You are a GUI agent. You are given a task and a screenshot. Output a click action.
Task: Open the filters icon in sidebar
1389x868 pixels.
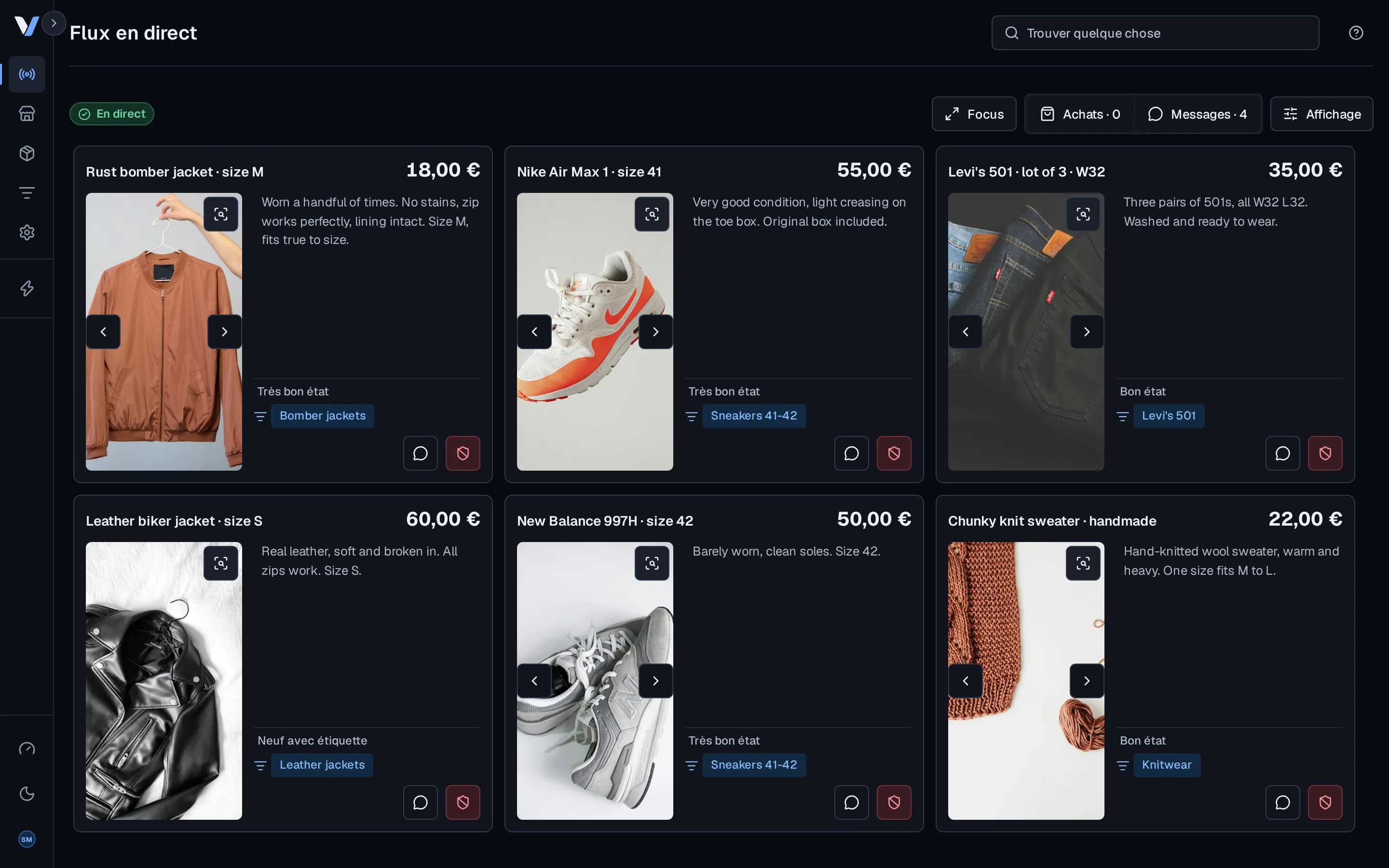tap(27, 193)
